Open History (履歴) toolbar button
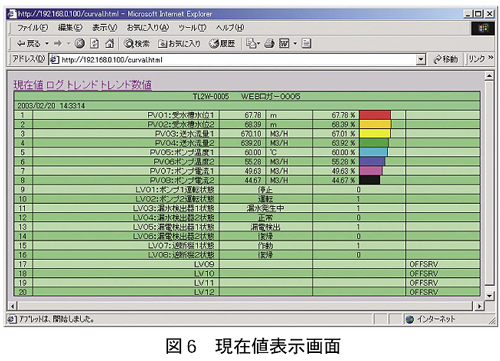 [222, 44]
